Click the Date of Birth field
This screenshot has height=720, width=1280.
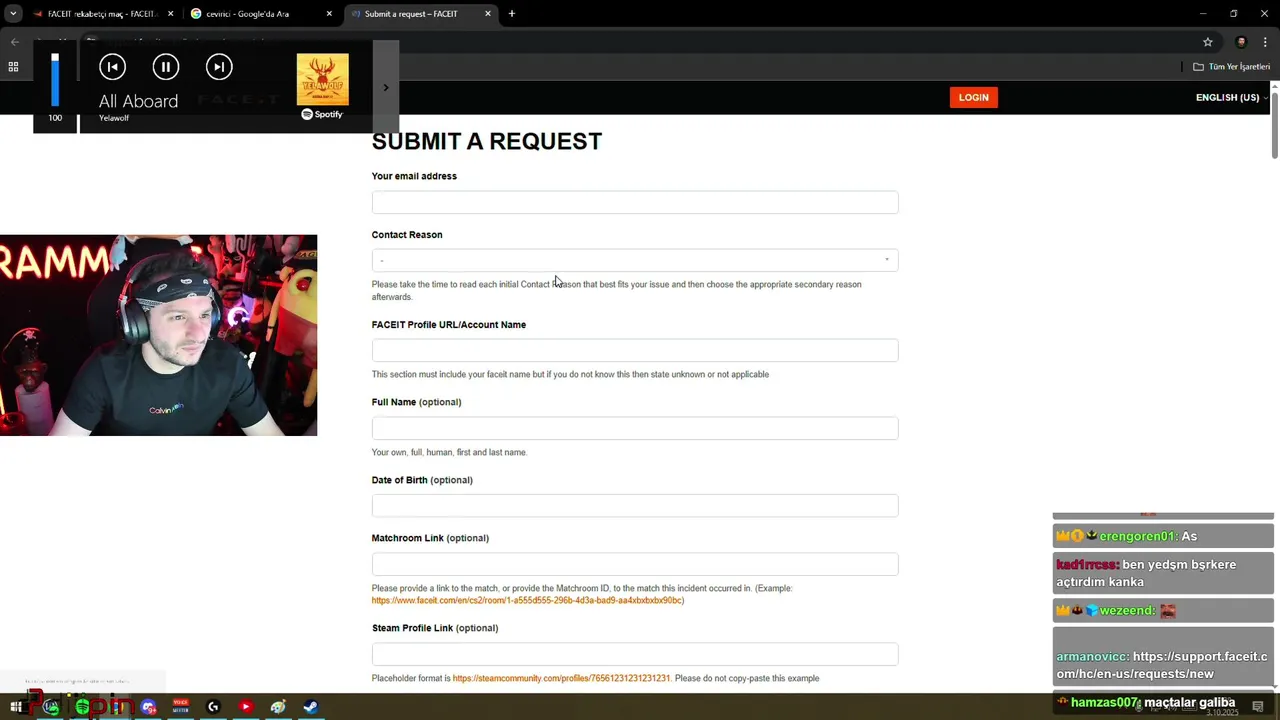635,506
